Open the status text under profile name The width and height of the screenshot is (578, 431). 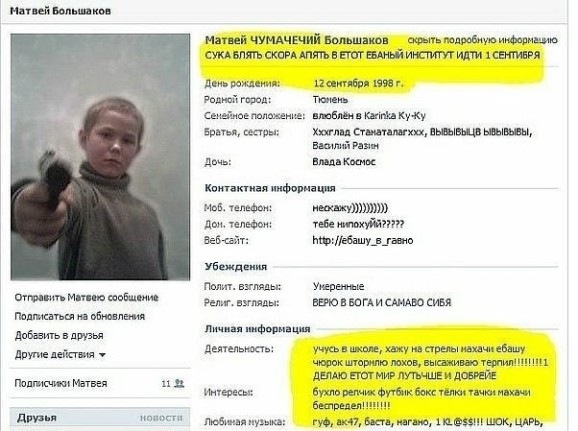(372, 55)
